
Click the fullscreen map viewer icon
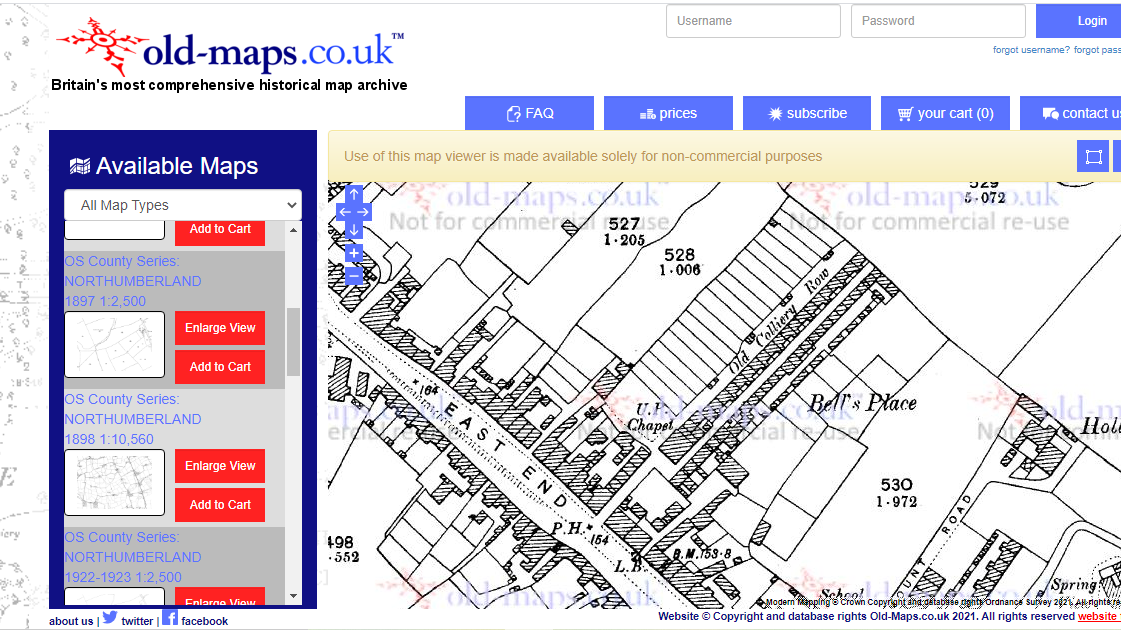pos(1093,156)
